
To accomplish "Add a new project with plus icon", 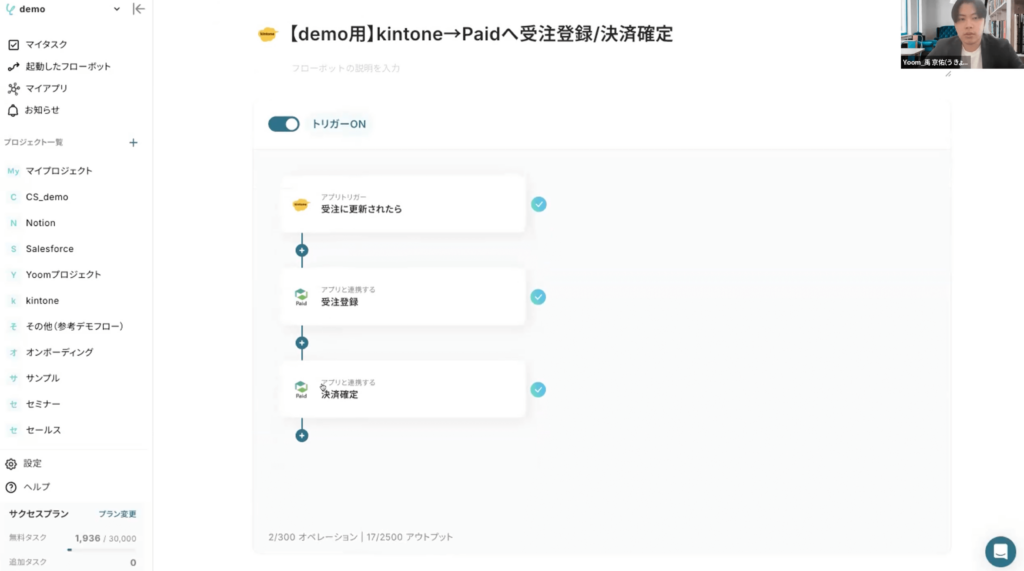I will (133, 142).
